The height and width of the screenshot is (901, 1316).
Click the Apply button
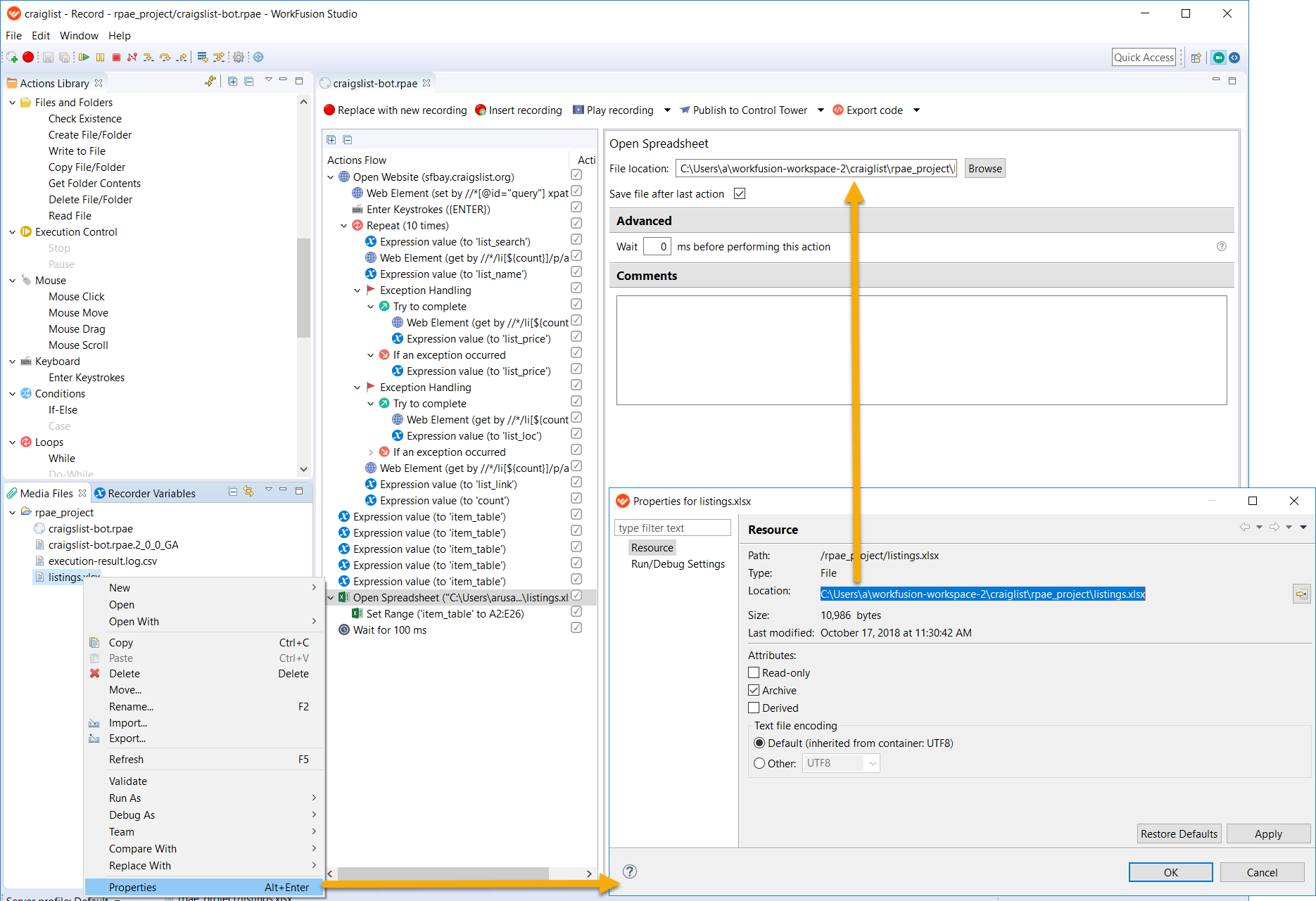(1268, 833)
